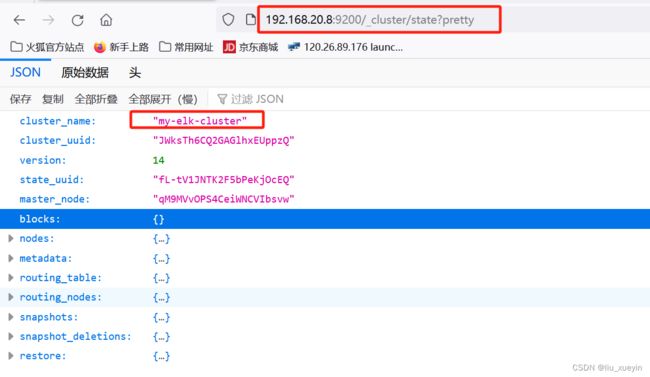This screenshot has width=650, height=377.
Task: Select the cluster_uuid key
Action: coord(58,140)
